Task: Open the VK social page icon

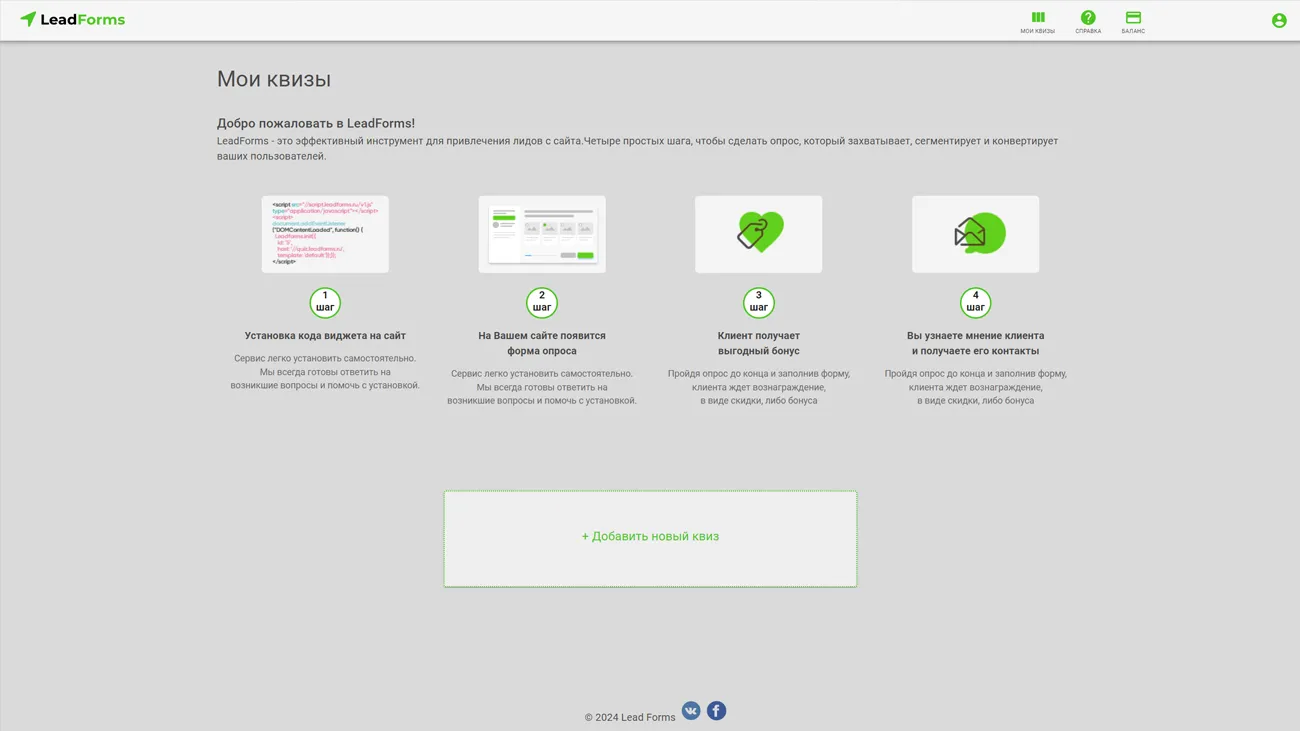Action: (x=691, y=711)
